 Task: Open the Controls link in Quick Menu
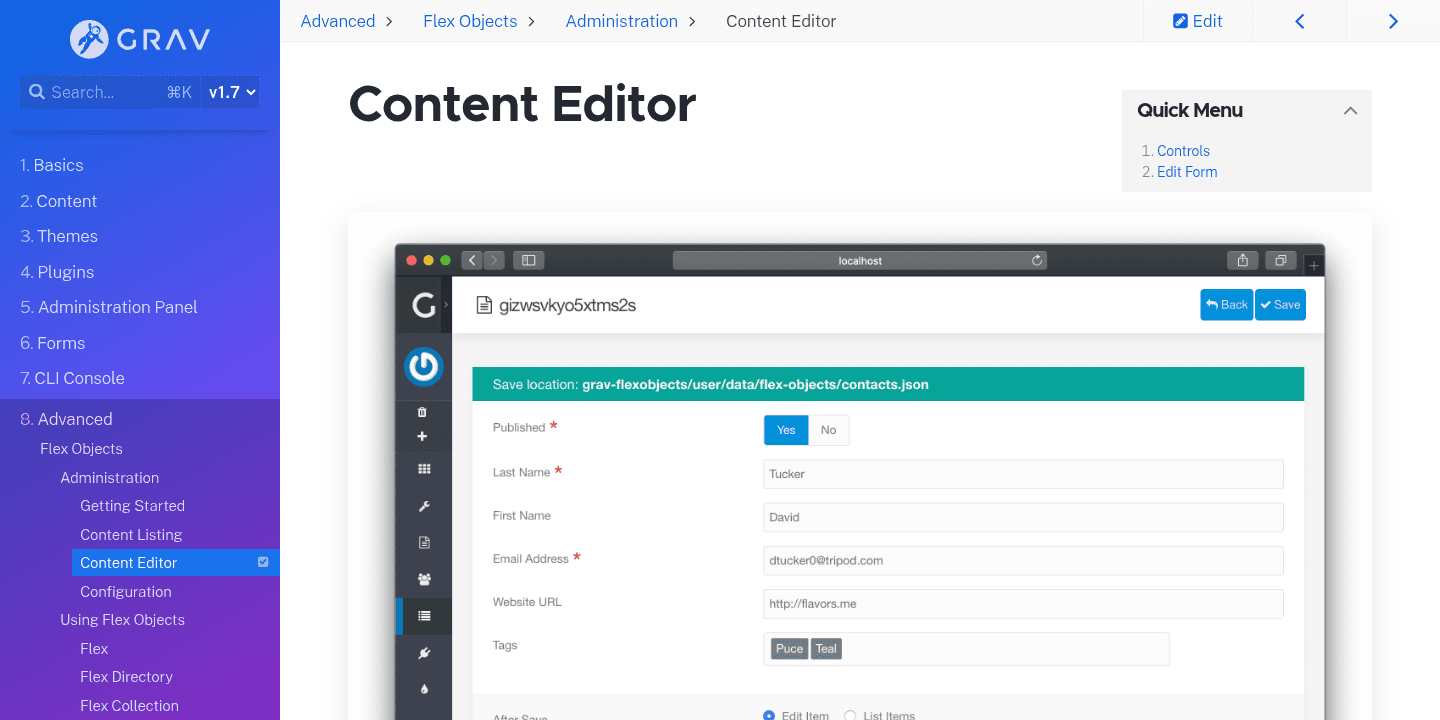[1183, 150]
